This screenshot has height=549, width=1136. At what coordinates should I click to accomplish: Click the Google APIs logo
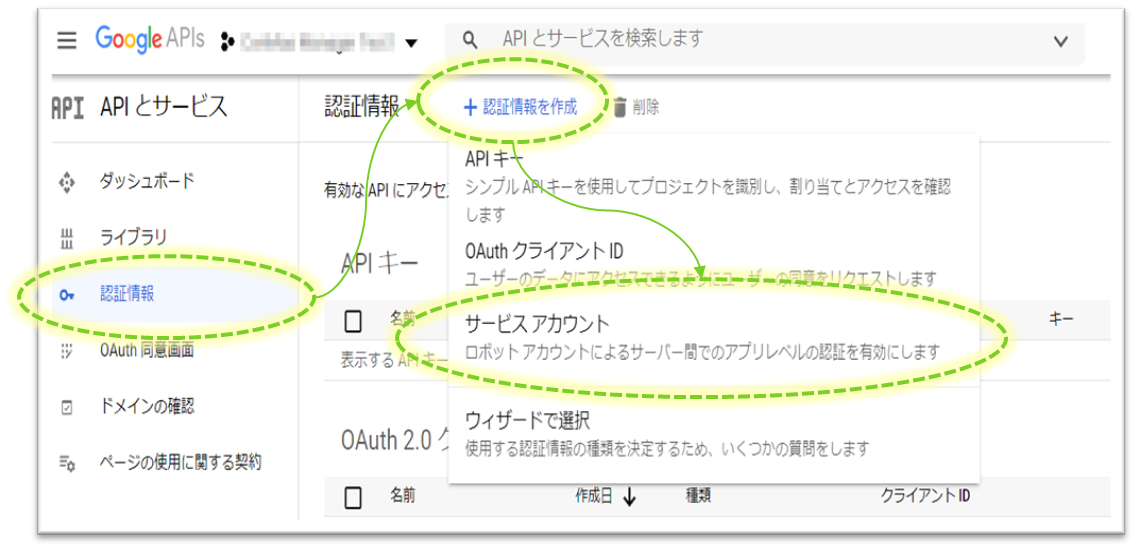[x=149, y=40]
